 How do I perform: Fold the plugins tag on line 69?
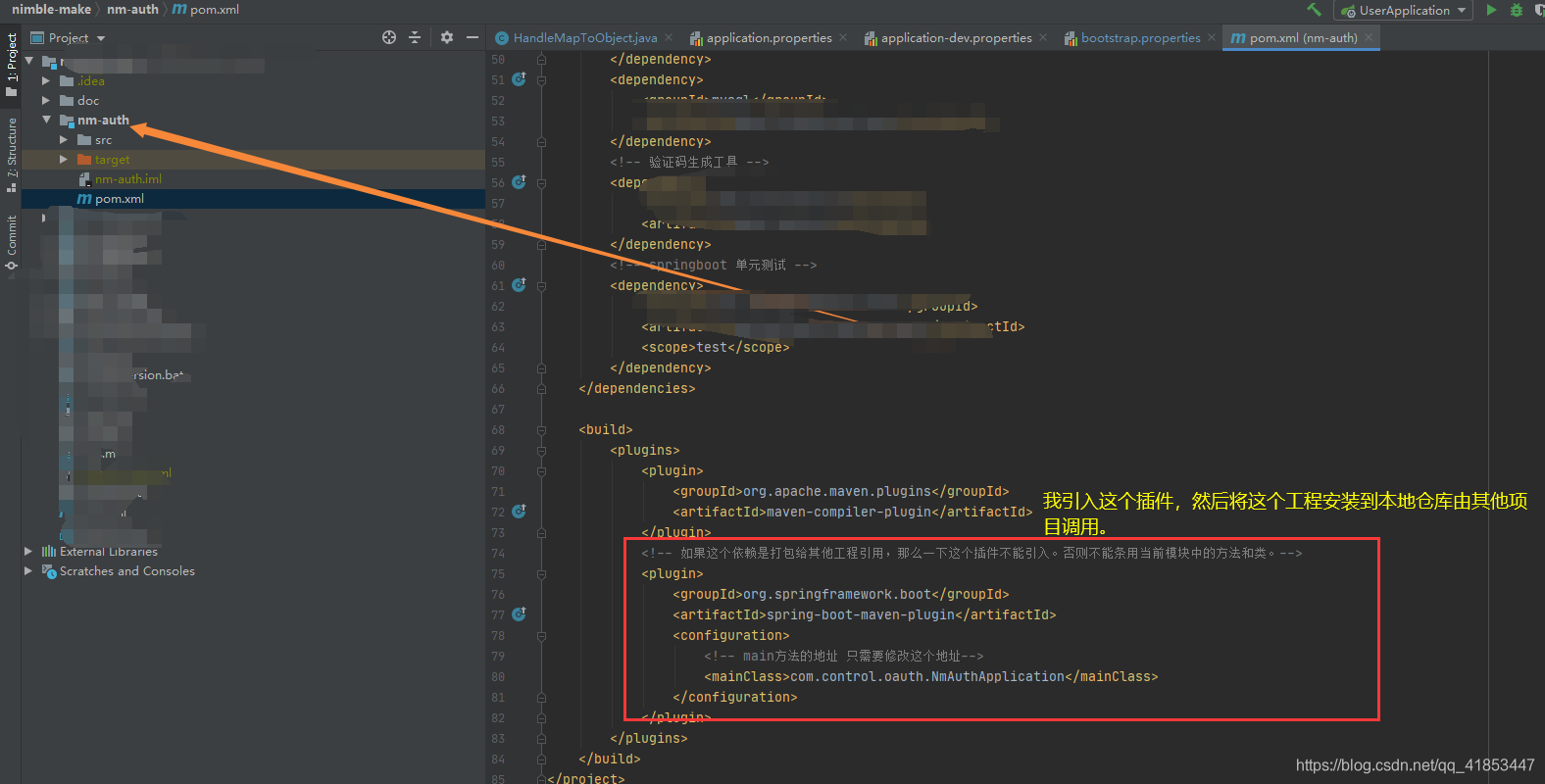point(541,451)
